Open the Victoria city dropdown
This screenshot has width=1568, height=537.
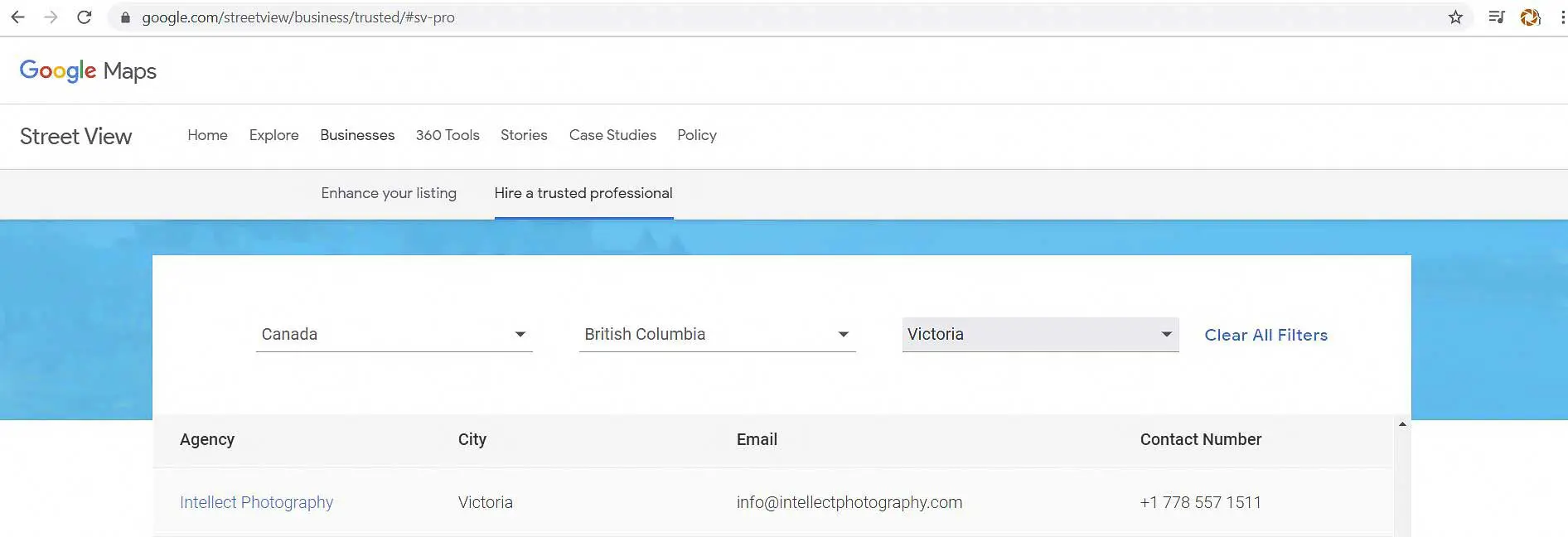(1040, 335)
